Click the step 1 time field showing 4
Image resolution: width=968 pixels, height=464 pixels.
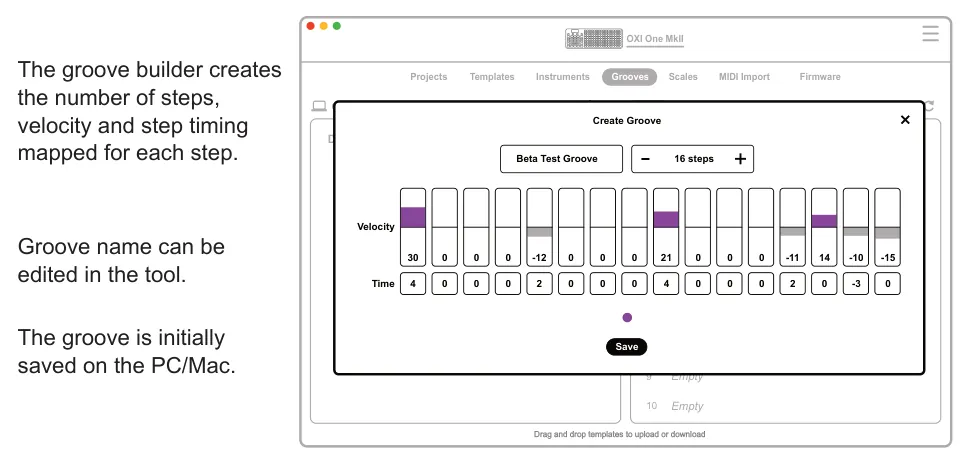click(413, 283)
